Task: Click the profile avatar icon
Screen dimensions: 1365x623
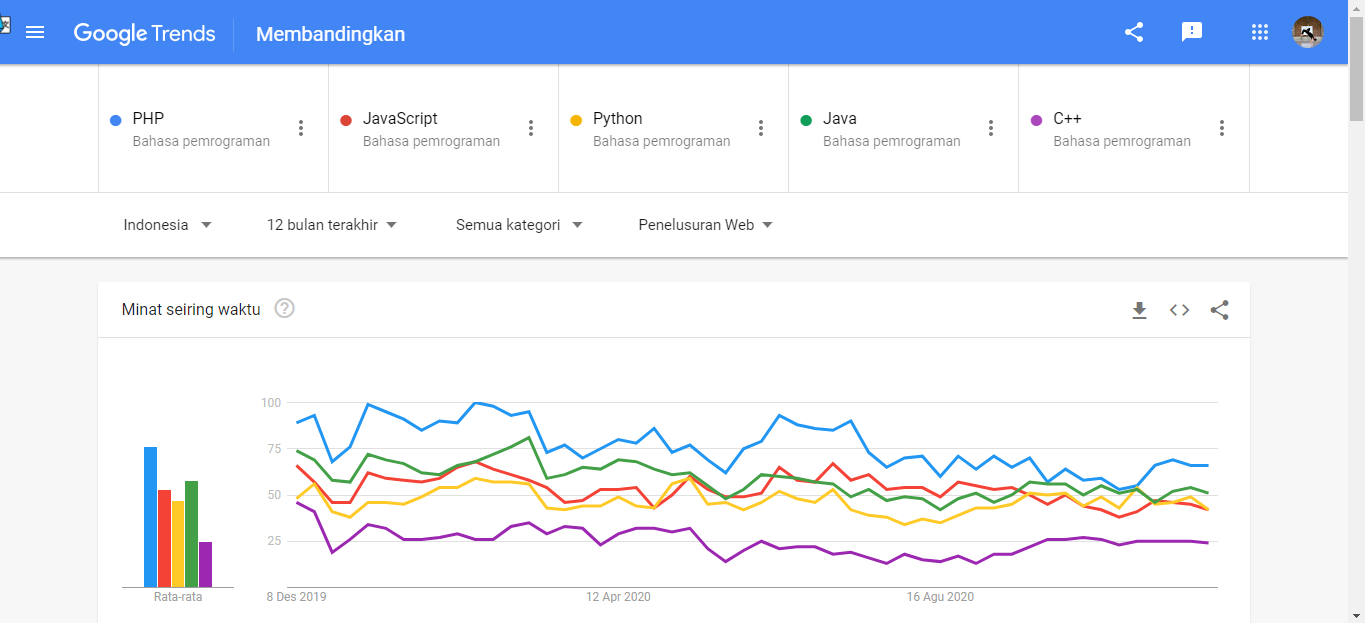Action: pyautogui.click(x=1308, y=31)
